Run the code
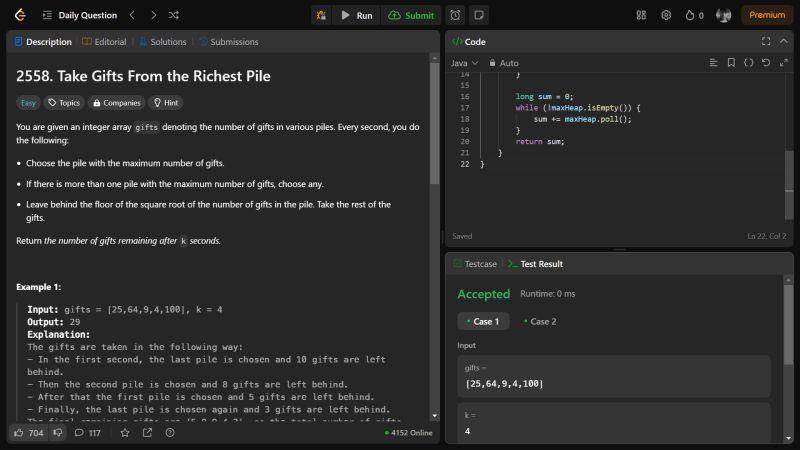Image resolution: width=800 pixels, height=450 pixels. (357, 15)
